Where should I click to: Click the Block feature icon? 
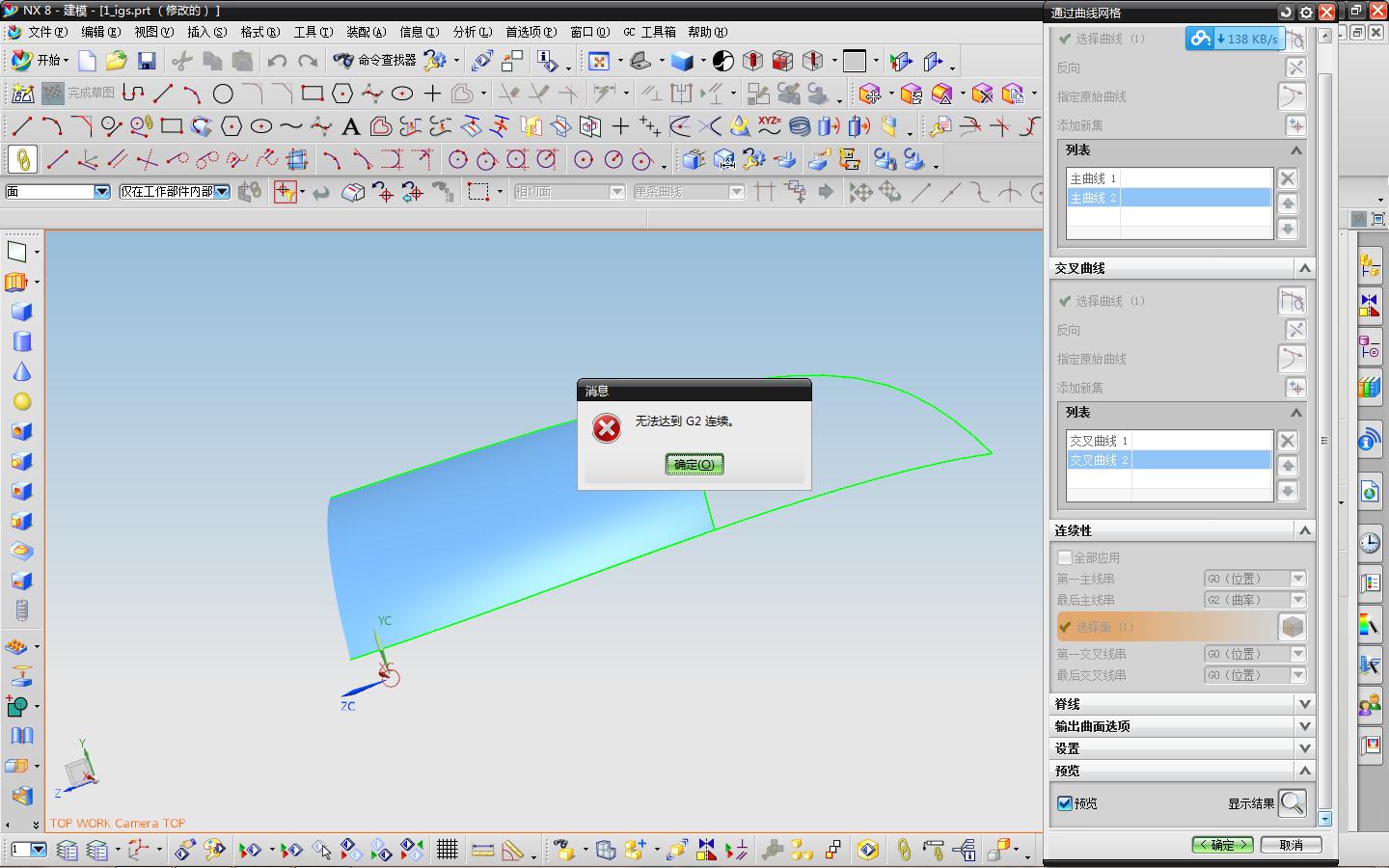[21, 312]
